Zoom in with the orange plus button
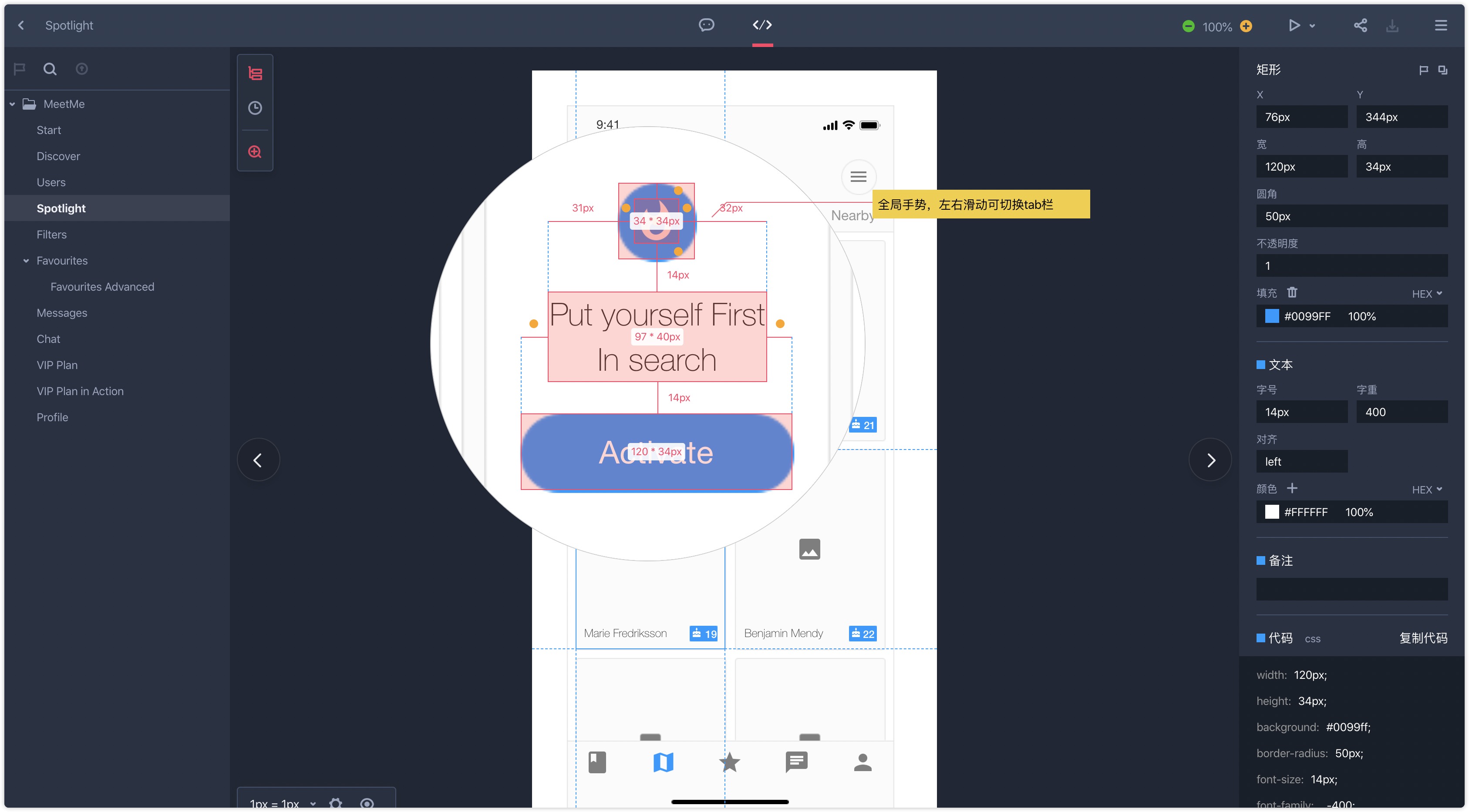Viewport: 1469px width, 812px height. click(1246, 26)
